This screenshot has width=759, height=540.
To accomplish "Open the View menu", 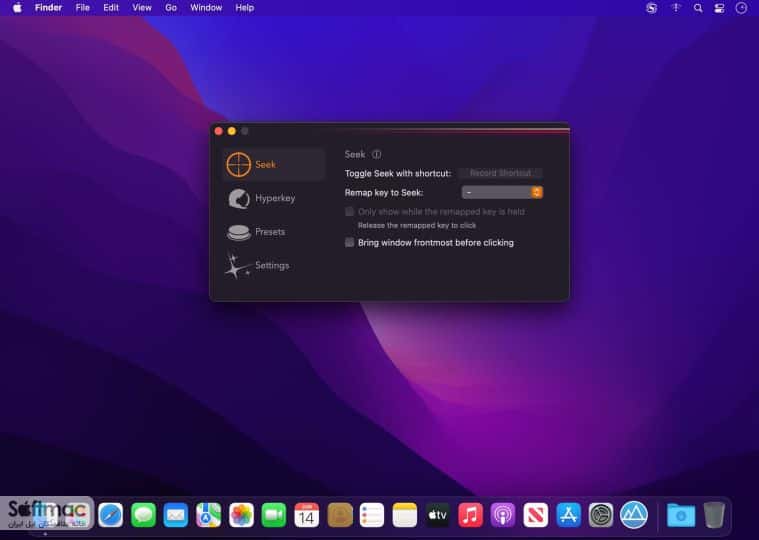I will click(142, 8).
